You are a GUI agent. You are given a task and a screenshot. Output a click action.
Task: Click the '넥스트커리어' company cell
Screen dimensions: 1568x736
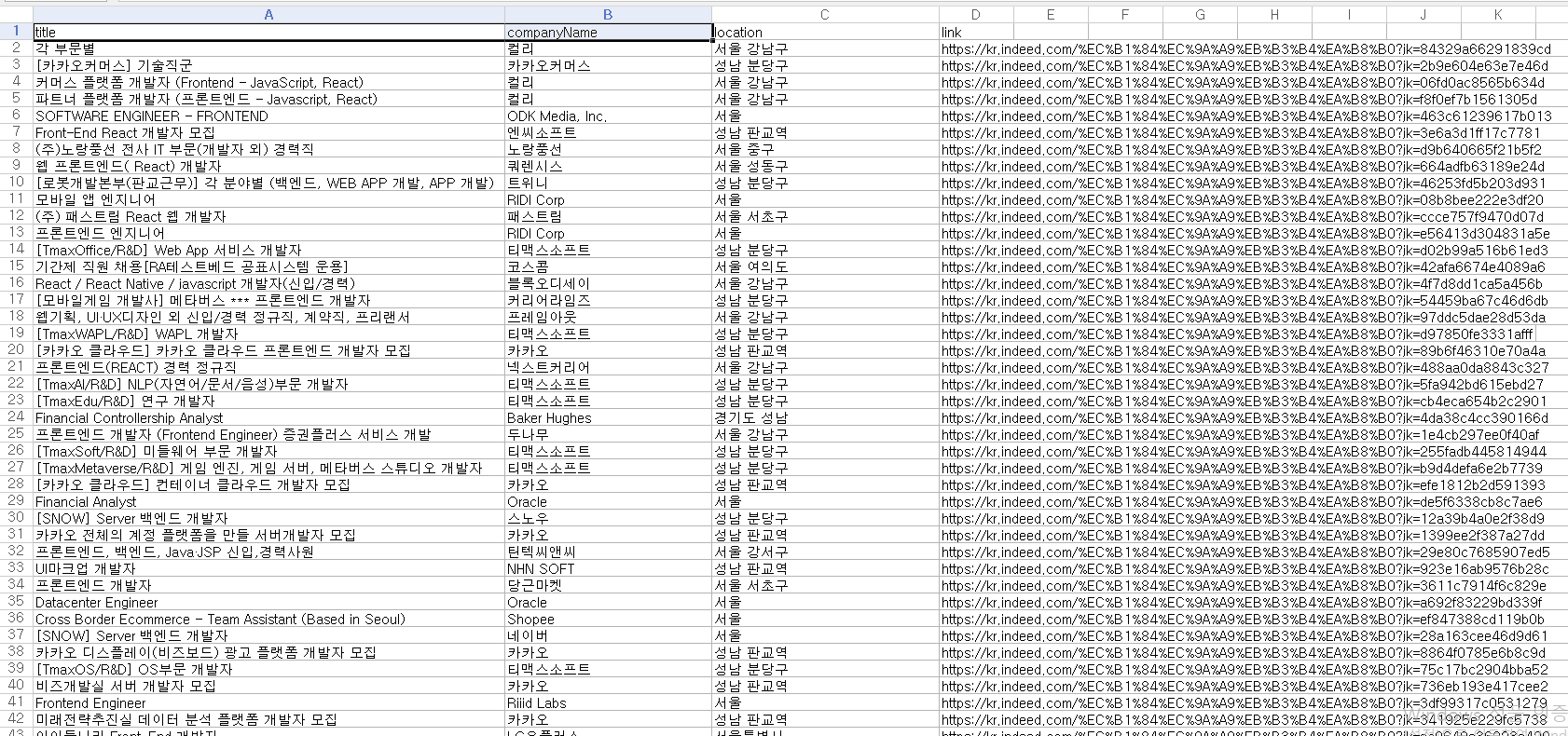click(x=608, y=367)
